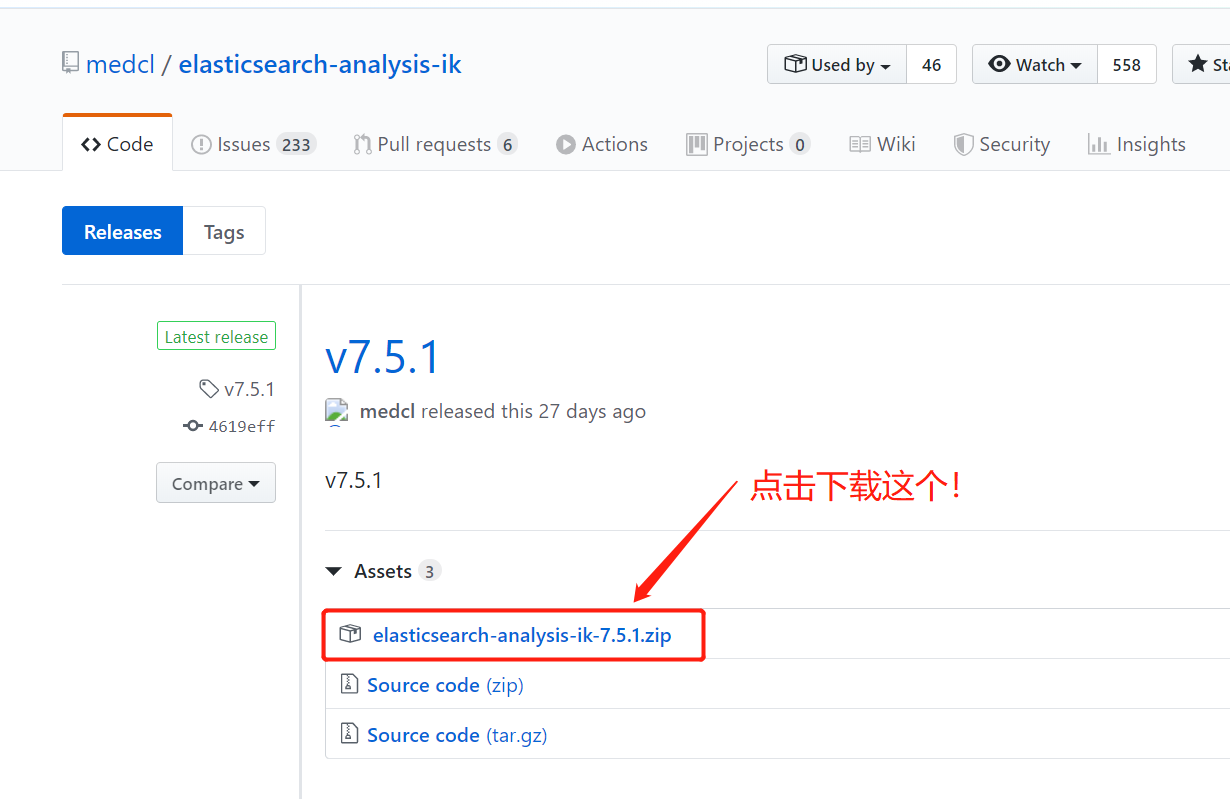The width and height of the screenshot is (1230, 799).
Task: Click the exclamation icon on the Issues tab
Action: click(199, 143)
